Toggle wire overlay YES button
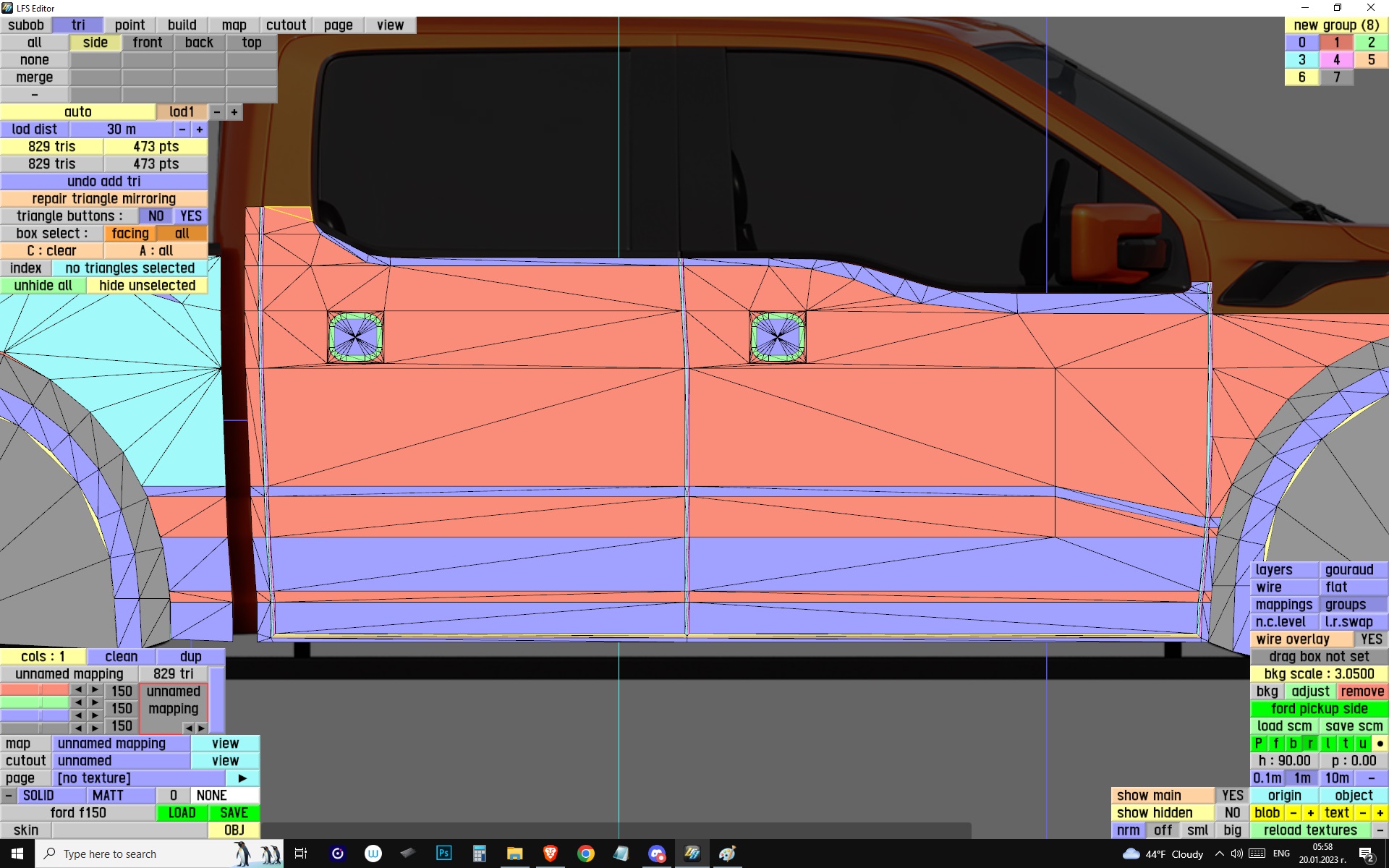The image size is (1389, 868). pos(1370,639)
